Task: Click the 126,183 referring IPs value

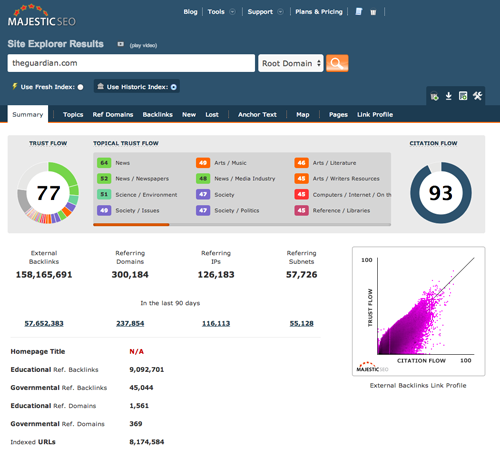Action: click(216, 275)
